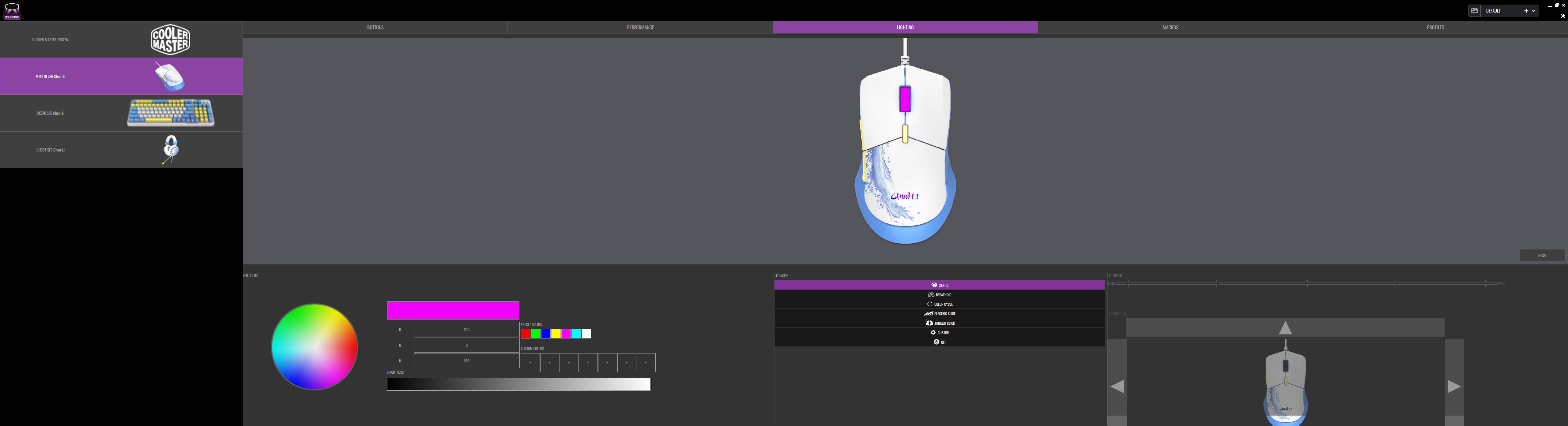Click the MasterPlus logo icon

tap(12, 11)
